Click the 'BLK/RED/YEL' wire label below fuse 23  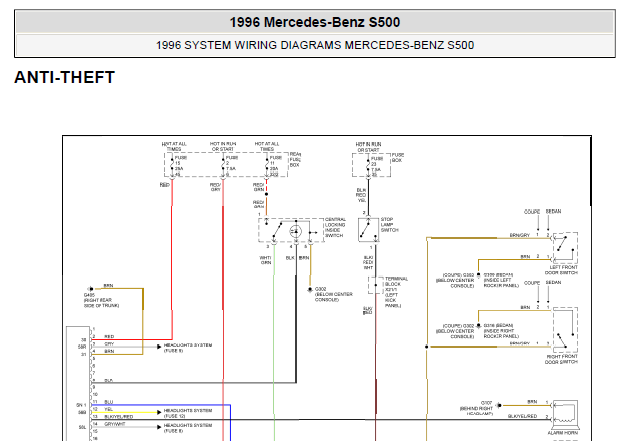coord(361,195)
